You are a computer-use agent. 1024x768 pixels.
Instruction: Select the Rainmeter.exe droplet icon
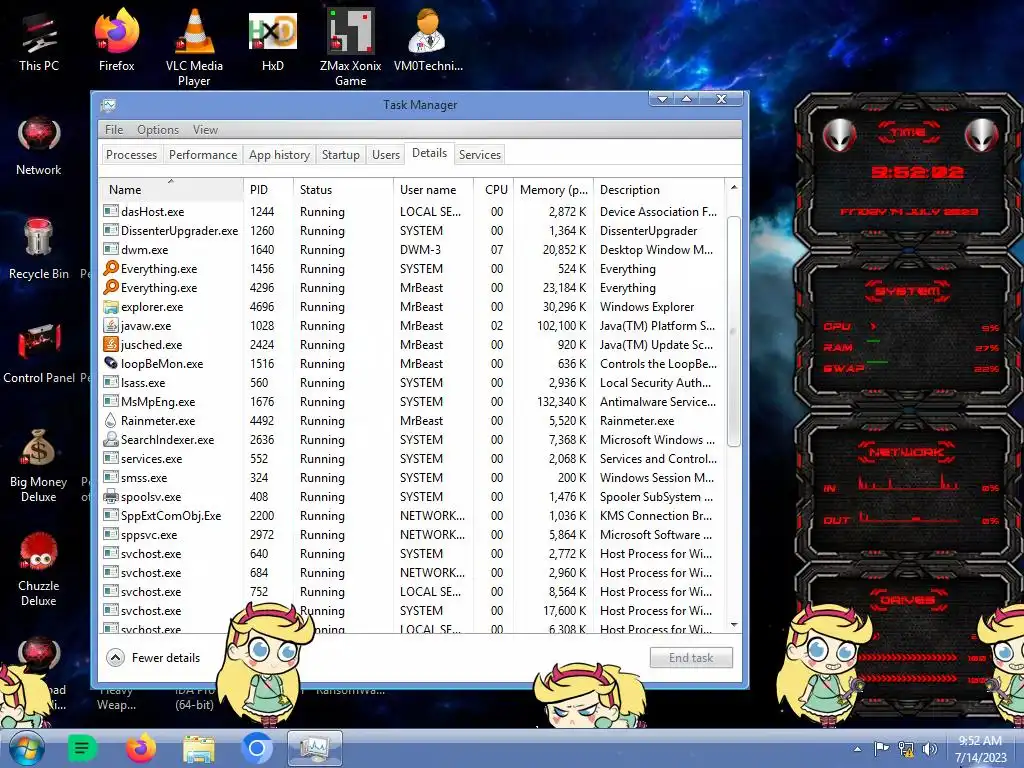tap(111, 421)
